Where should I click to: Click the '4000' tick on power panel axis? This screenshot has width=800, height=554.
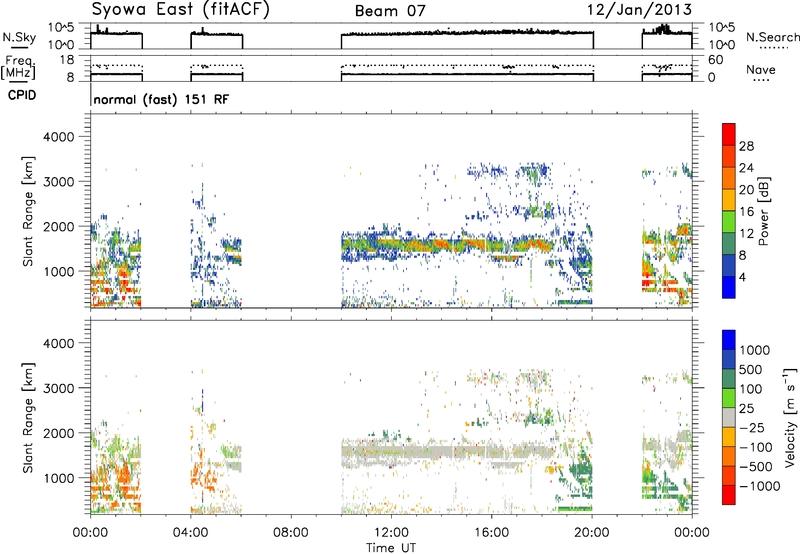[x=59, y=137]
